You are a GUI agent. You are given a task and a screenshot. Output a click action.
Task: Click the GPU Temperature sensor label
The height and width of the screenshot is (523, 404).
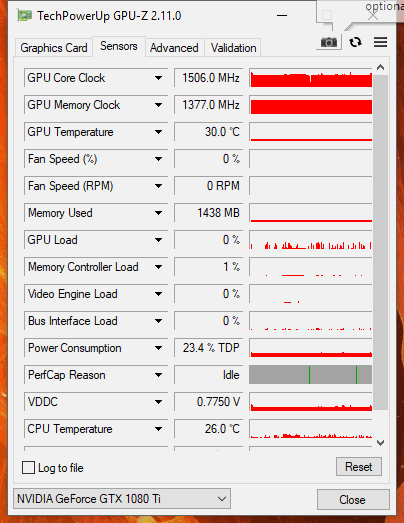point(70,132)
